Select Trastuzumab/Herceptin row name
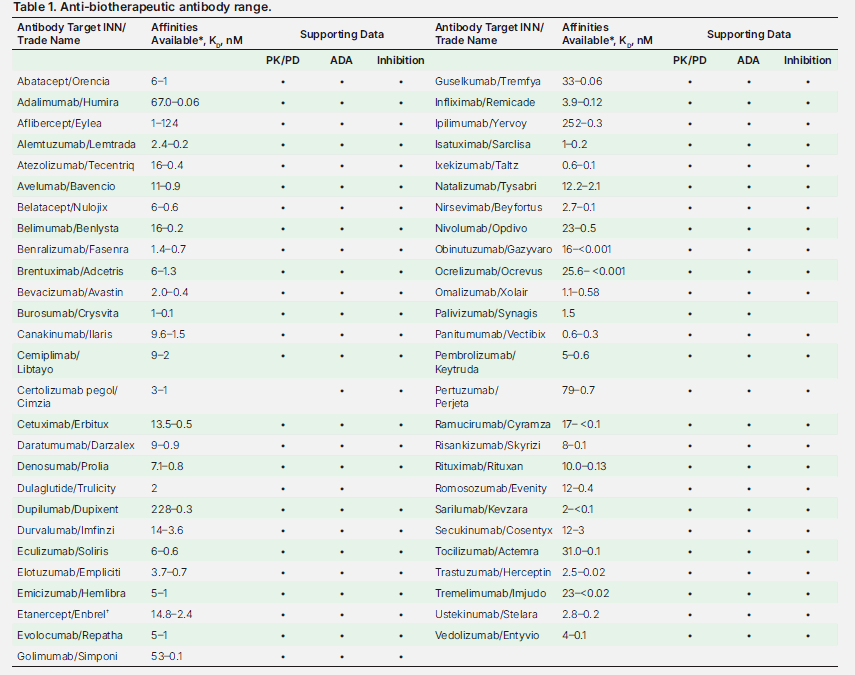Image resolution: width=855 pixels, height=675 pixels. [493, 572]
